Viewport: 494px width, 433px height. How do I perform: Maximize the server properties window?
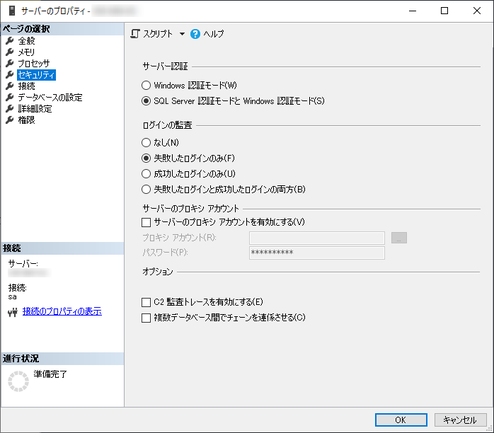tap(444, 11)
